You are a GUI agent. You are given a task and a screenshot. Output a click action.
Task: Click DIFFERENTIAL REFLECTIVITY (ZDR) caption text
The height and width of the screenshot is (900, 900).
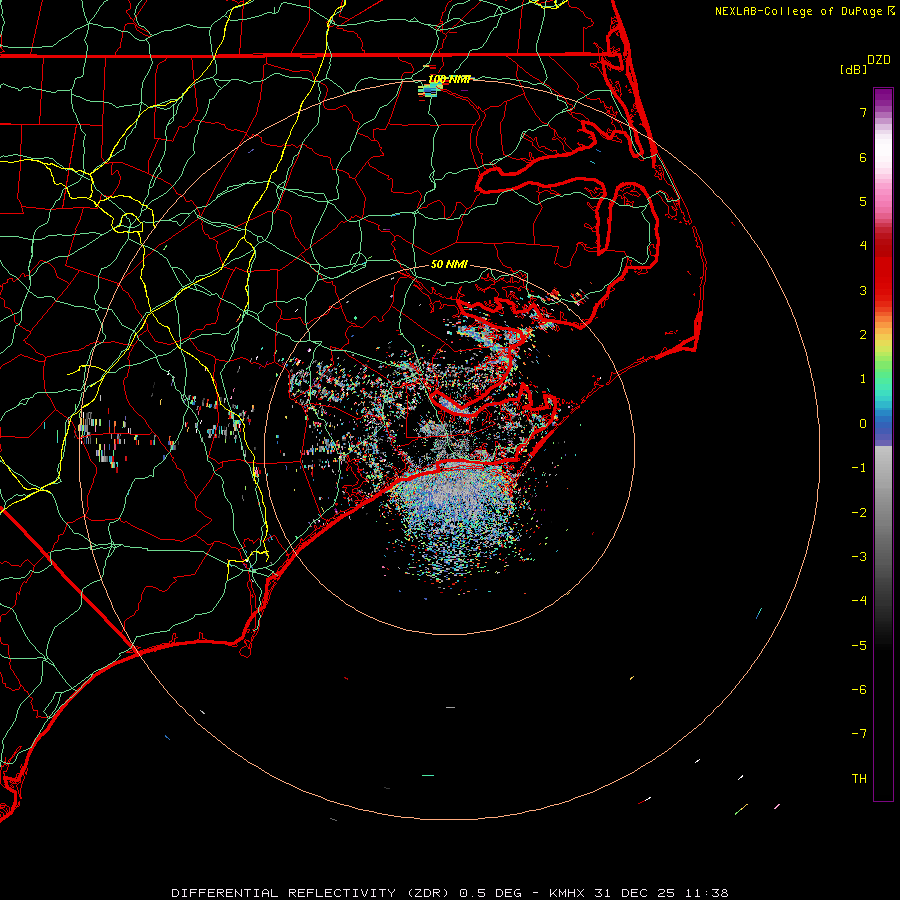coord(312,893)
